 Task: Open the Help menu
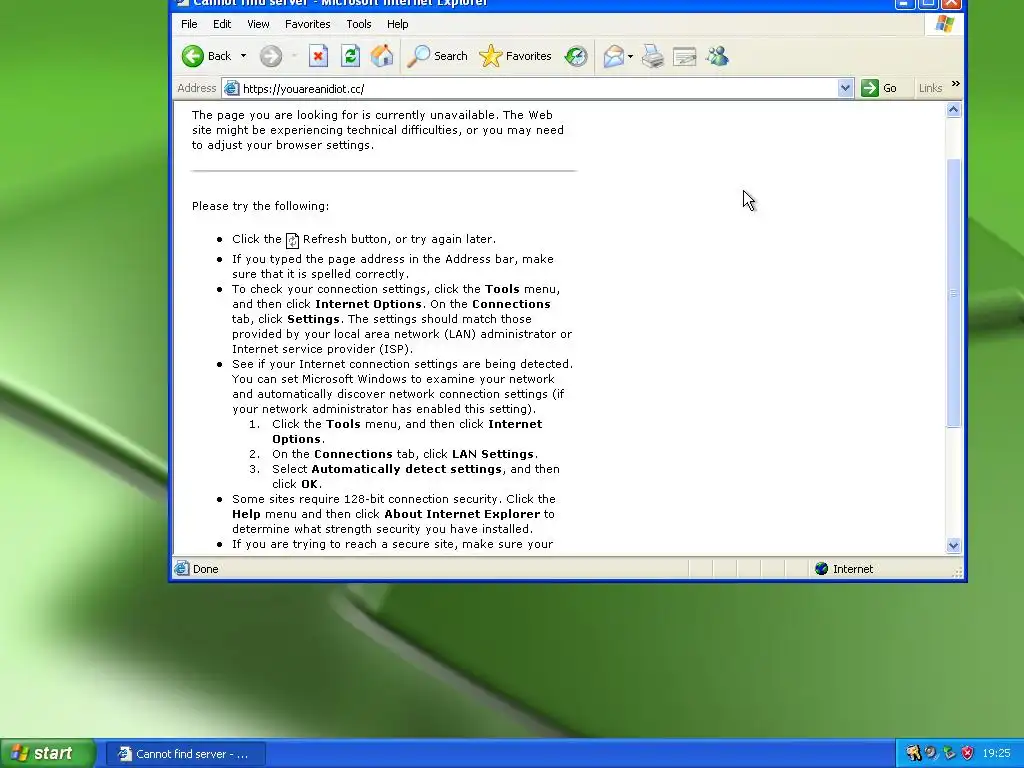[x=397, y=24]
